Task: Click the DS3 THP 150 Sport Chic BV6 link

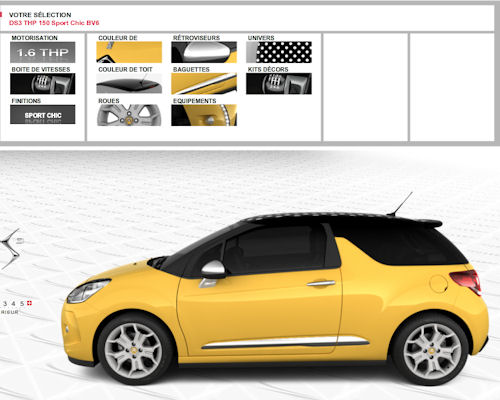Action: pos(54,23)
